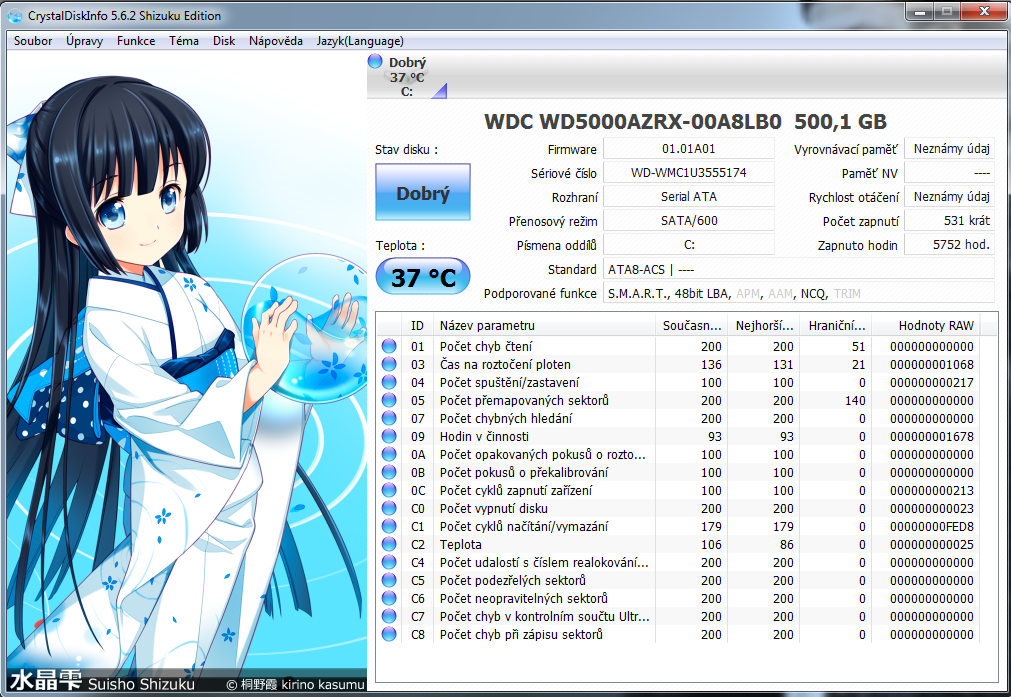1011x697 pixels.
Task: Click status orb for Počet chyb při zápisu sektorů
Action: pos(389,634)
